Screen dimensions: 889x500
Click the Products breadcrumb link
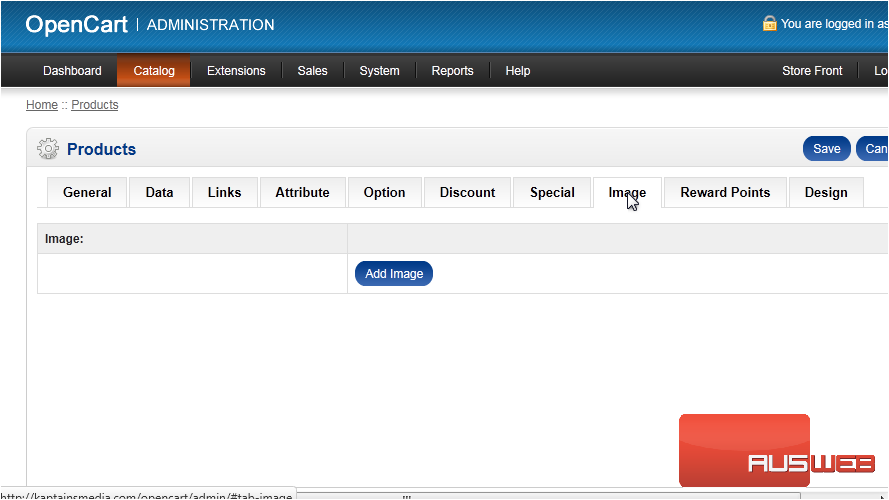click(x=95, y=105)
